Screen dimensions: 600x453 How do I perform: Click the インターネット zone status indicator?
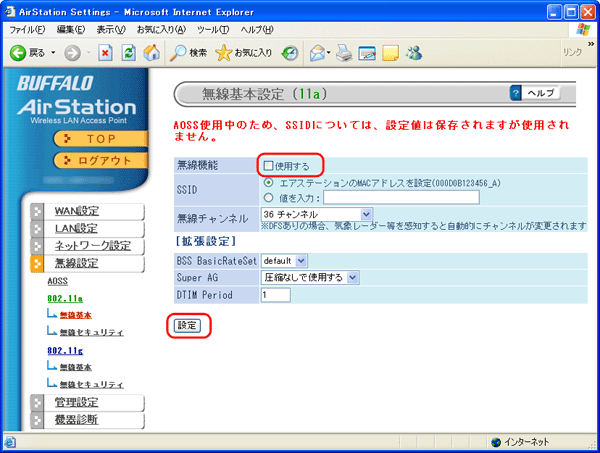pyautogui.click(x=521, y=442)
